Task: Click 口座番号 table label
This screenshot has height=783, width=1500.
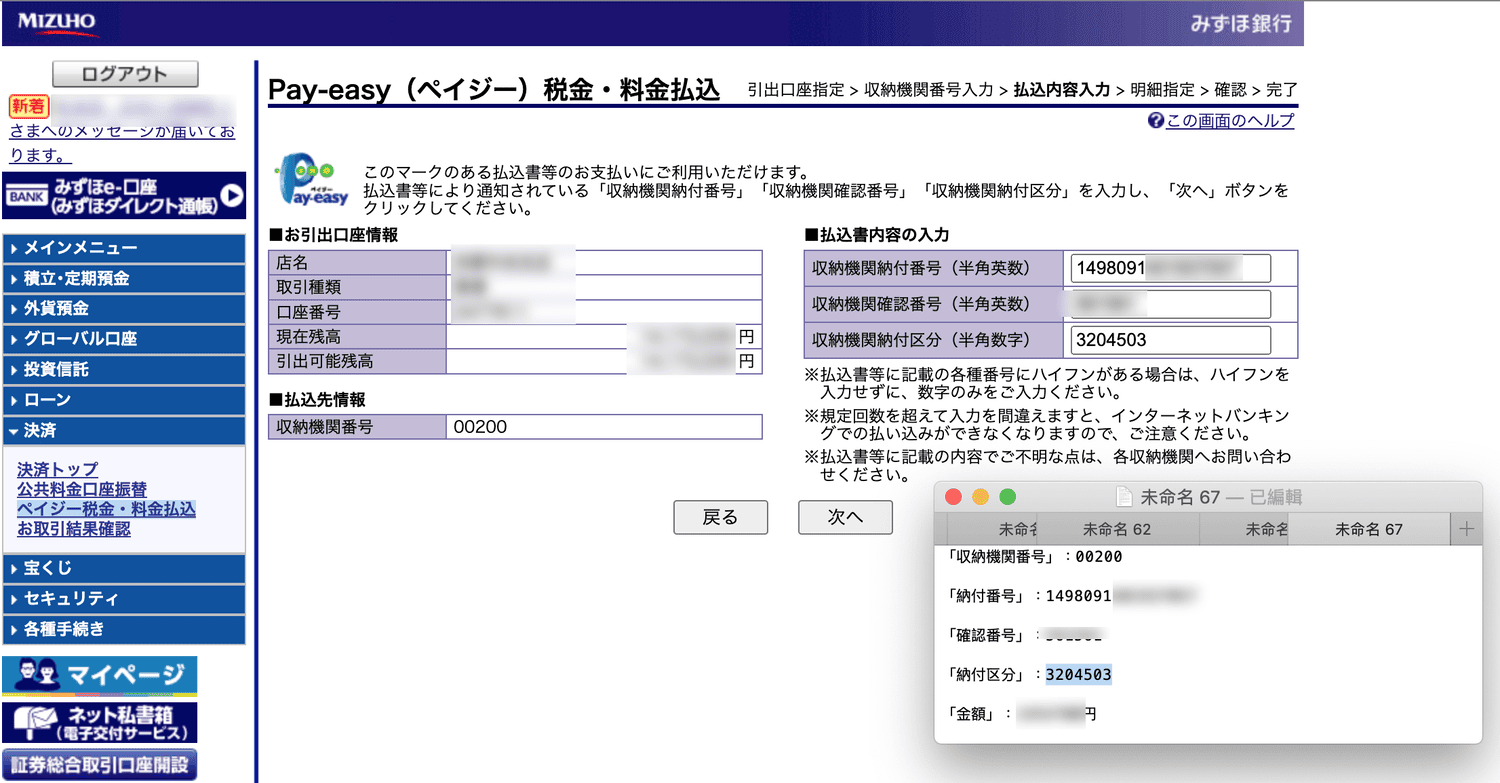Action: (309, 312)
